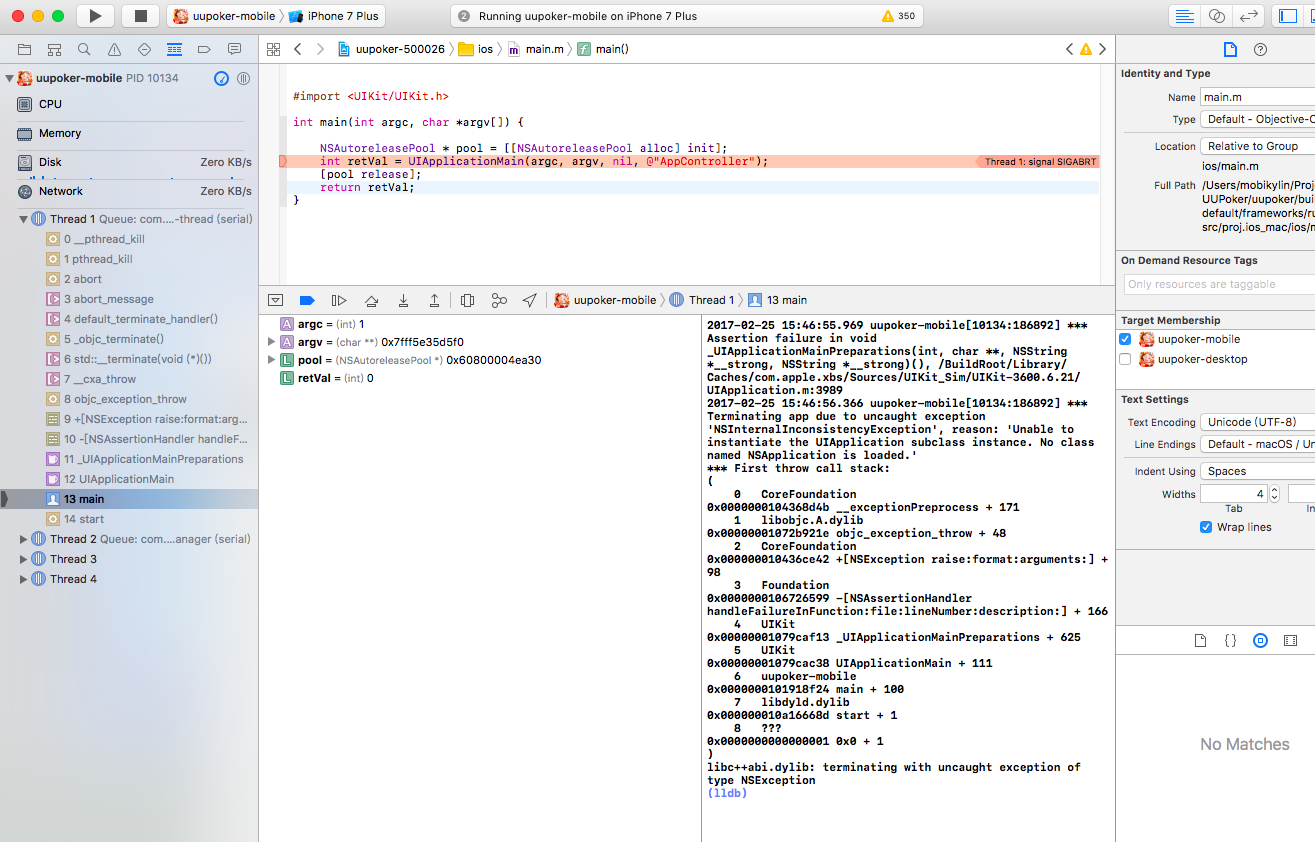
Task: Open the Media library
Action: (1290, 640)
